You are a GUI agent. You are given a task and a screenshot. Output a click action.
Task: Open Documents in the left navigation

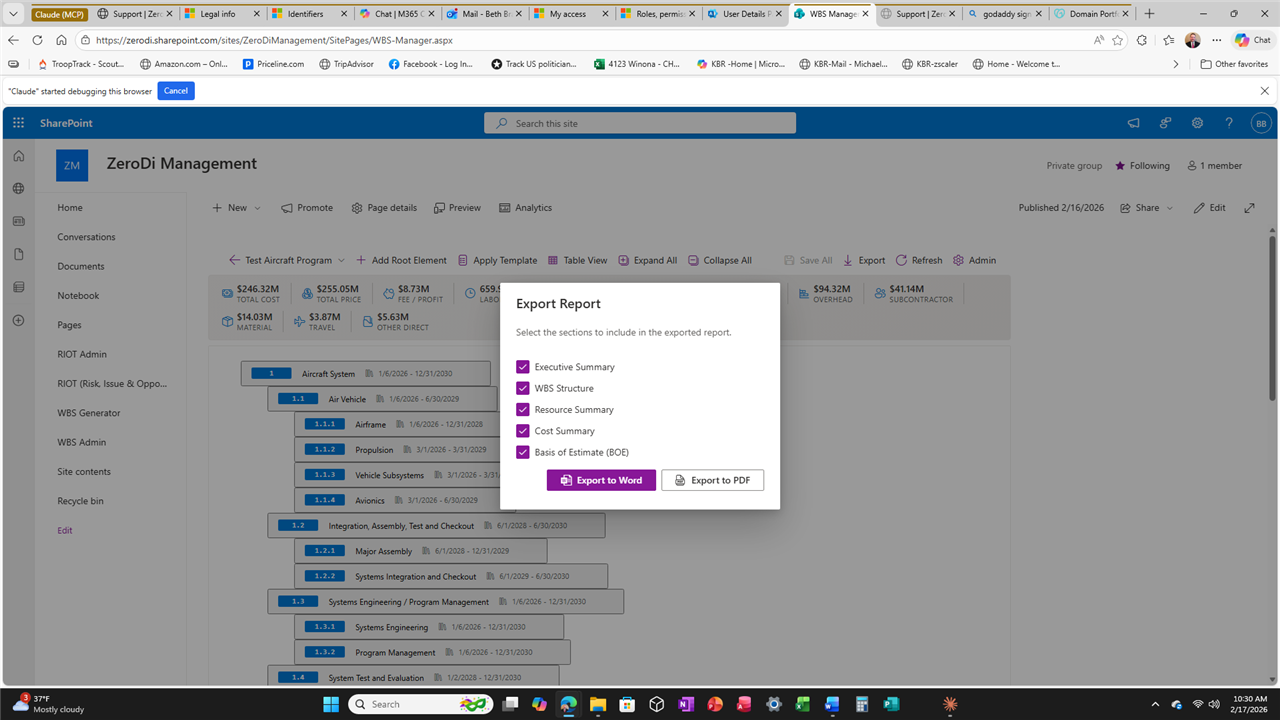[x=81, y=266]
